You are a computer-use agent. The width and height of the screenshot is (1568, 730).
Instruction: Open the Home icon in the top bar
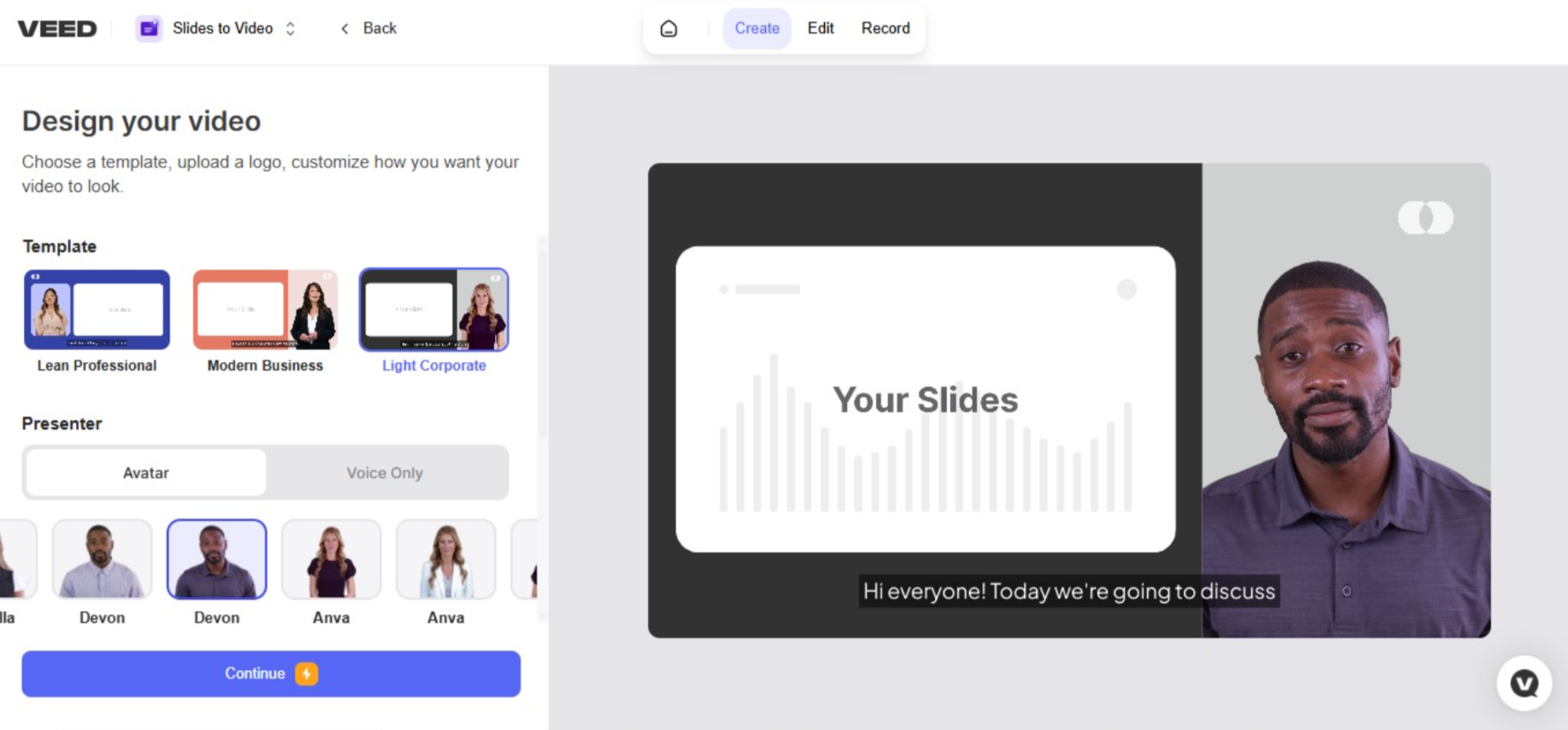pyautogui.click(x=669, y=28)
